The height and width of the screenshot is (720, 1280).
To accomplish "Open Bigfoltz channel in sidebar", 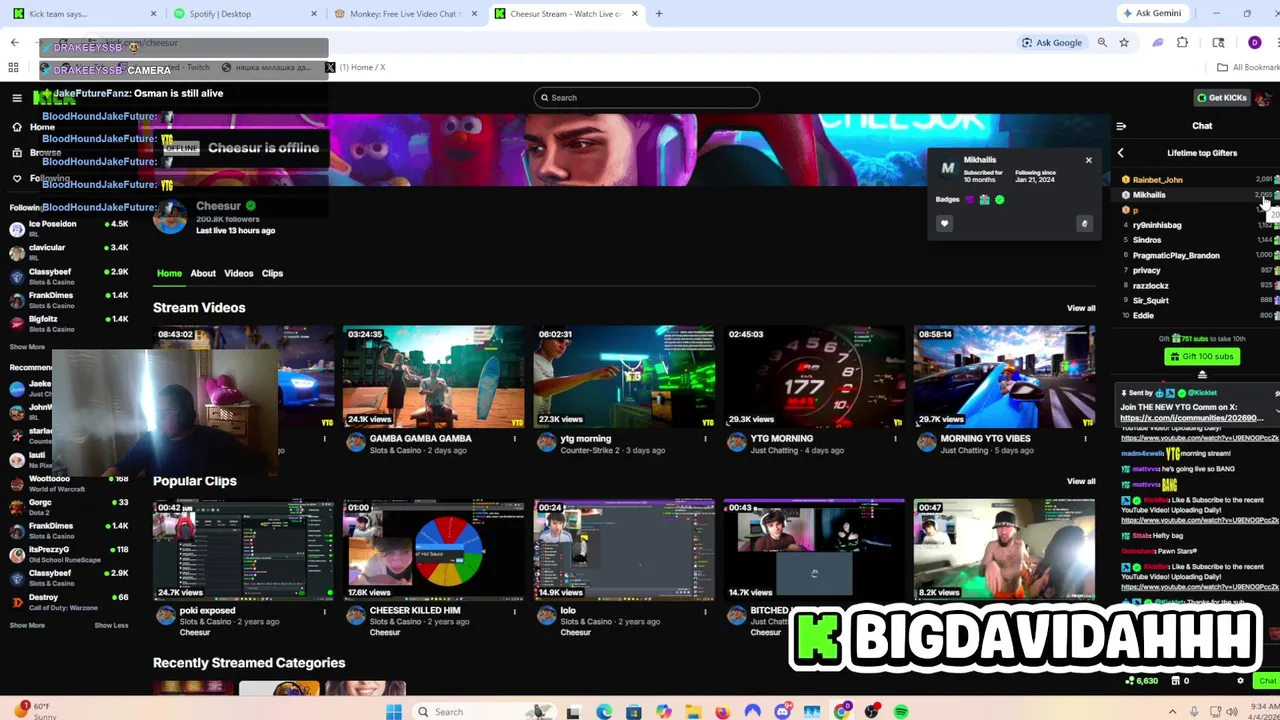I will (x=68, y=324).
